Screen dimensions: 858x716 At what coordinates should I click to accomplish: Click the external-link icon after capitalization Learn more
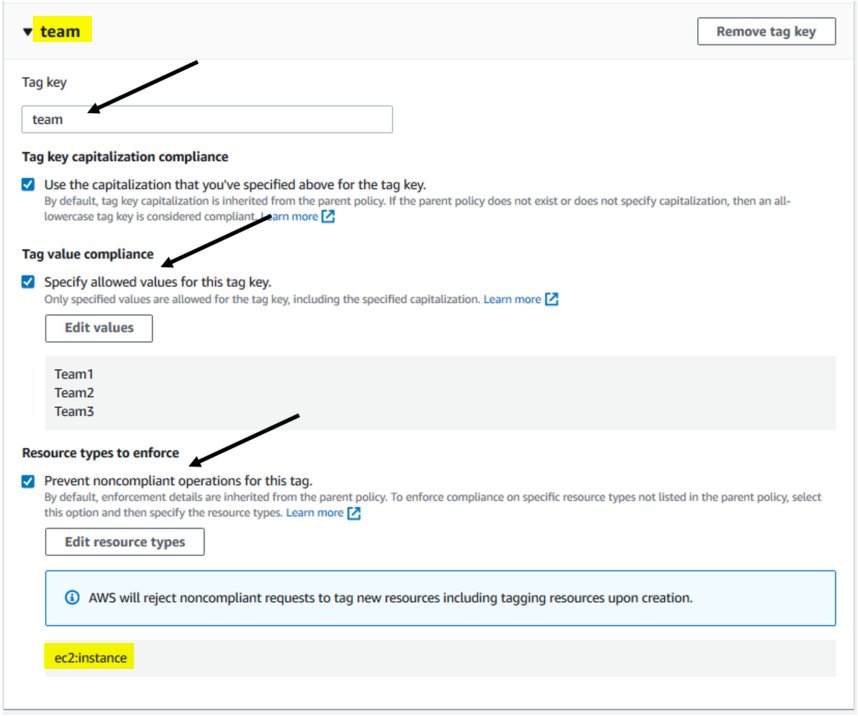[x=327, y=216]
